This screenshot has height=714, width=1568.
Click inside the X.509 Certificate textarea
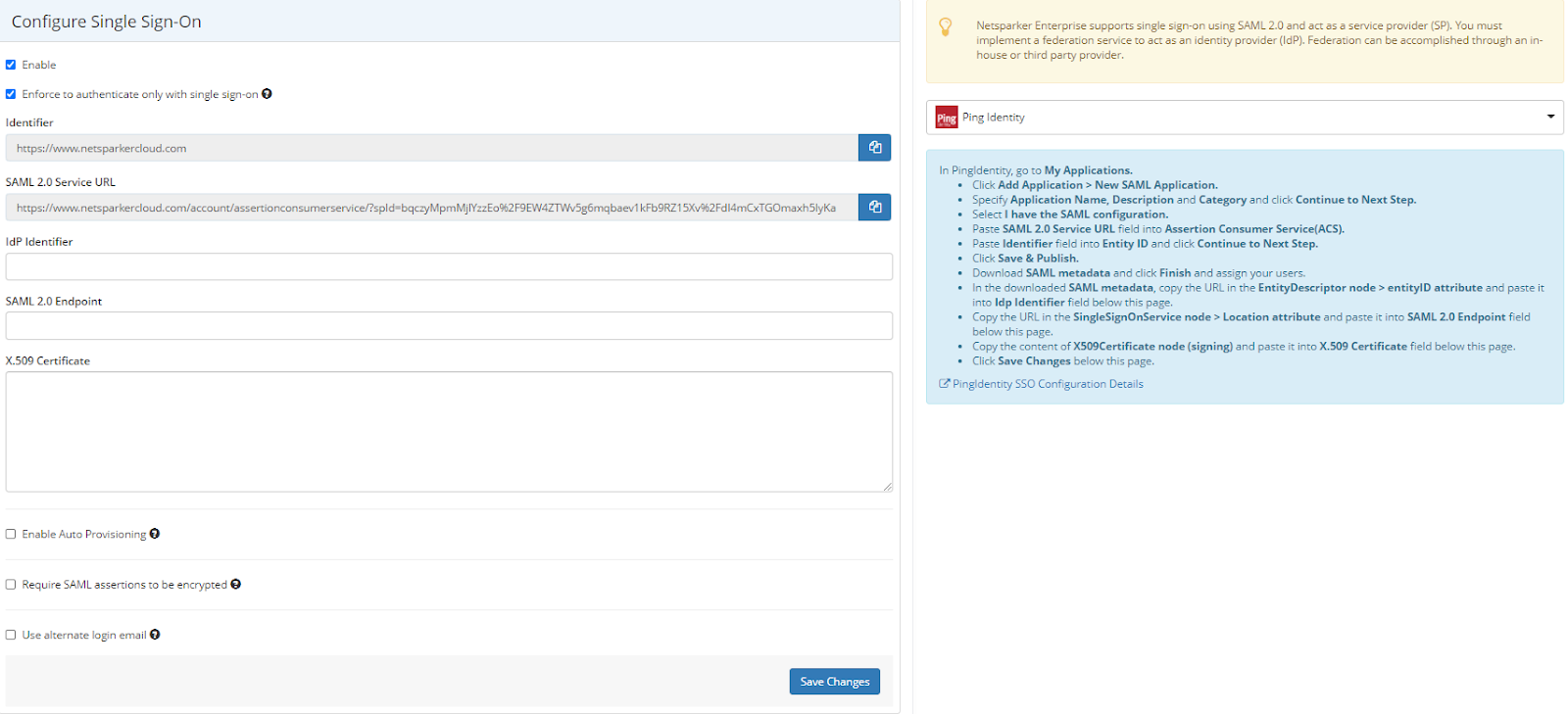[x=449, y=431]
